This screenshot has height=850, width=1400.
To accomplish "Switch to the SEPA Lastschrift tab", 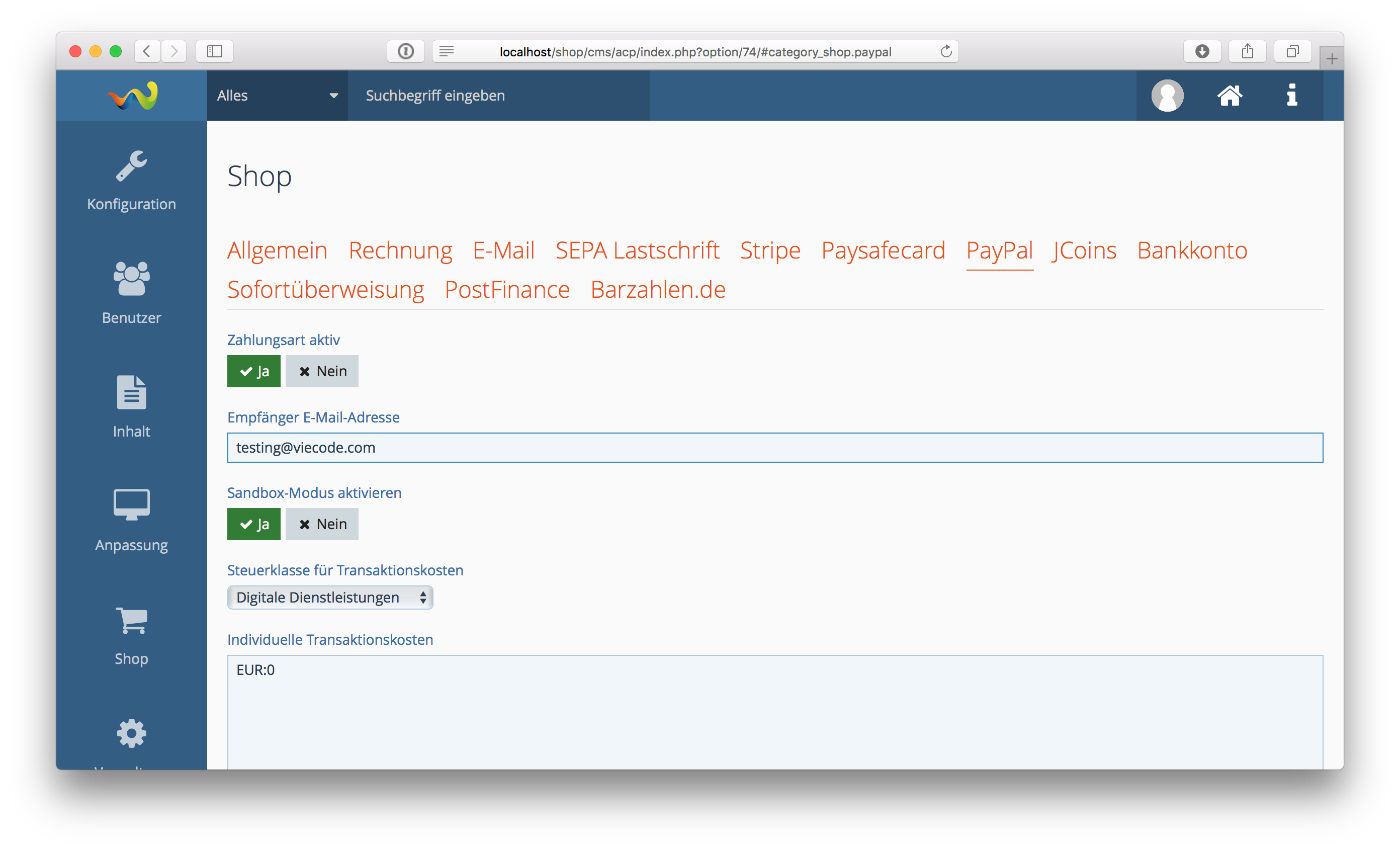I will pyautogui.click(x=637, y=251).
